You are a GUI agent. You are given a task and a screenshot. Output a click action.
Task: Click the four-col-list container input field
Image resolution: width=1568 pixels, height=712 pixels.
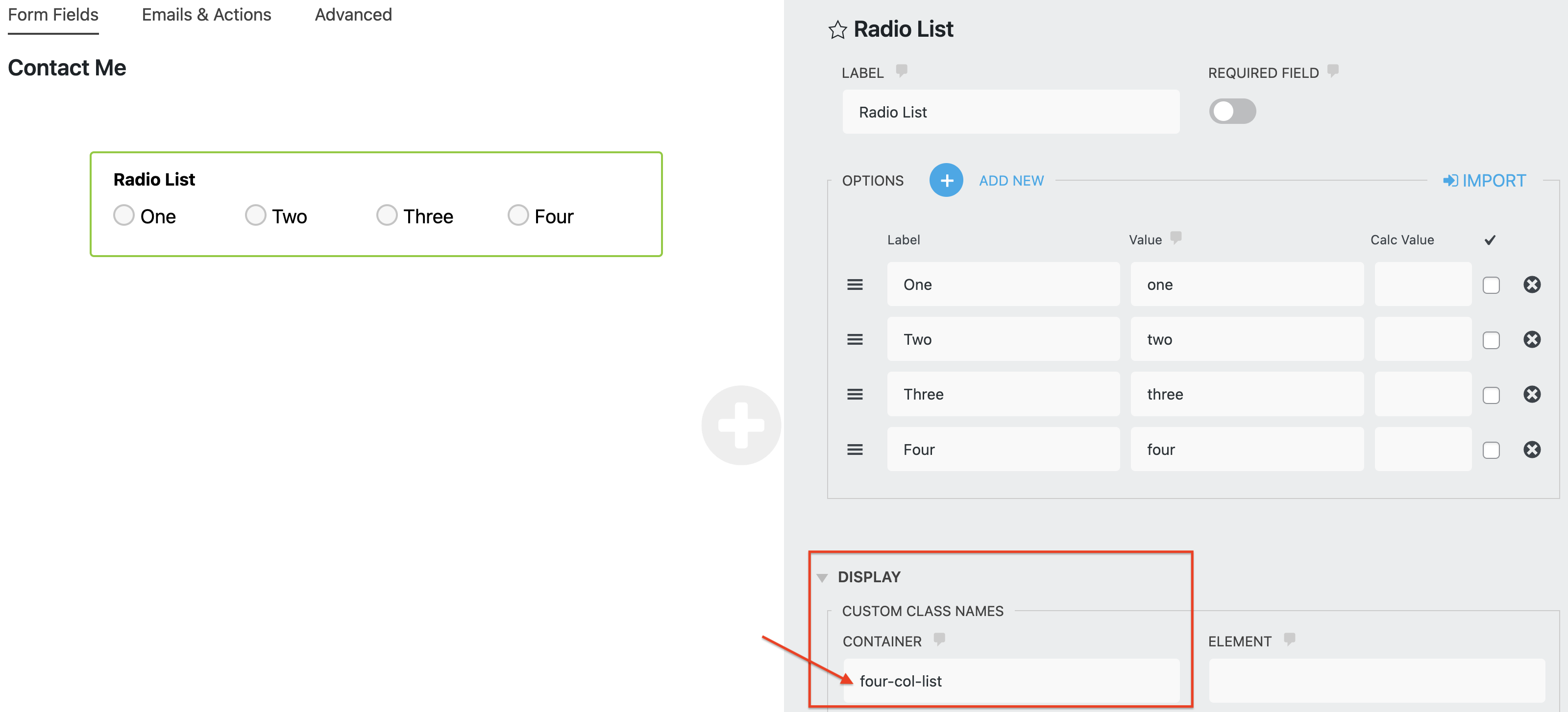[x=1011, y=680]
